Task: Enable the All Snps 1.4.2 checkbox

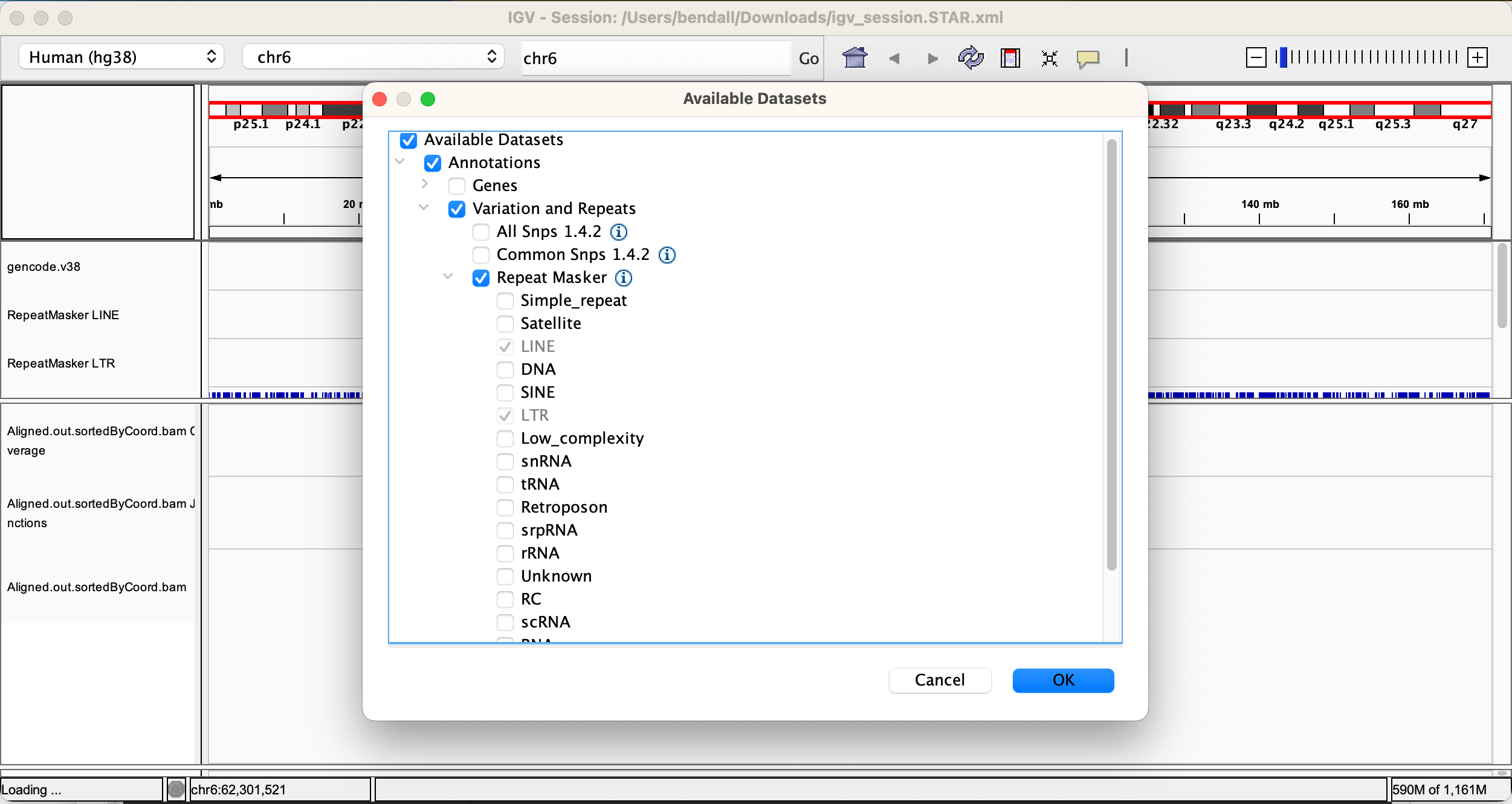Action: (481, 232)
